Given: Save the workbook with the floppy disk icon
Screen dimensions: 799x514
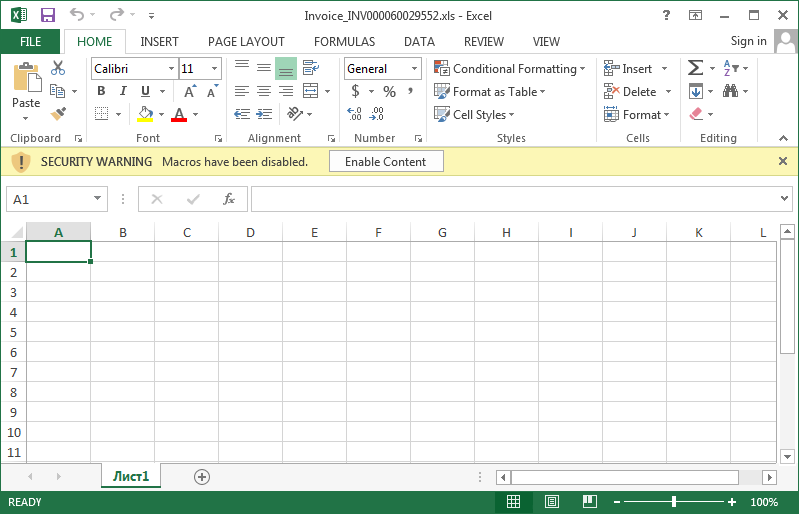Looking at the screenshot, I should point(47,15).
